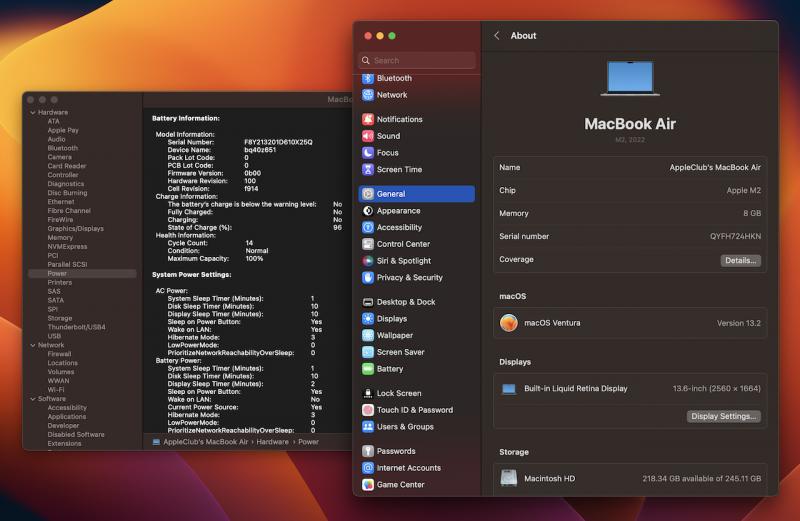
Task: Select Memory in hardware list
Action: pos(60,238)
